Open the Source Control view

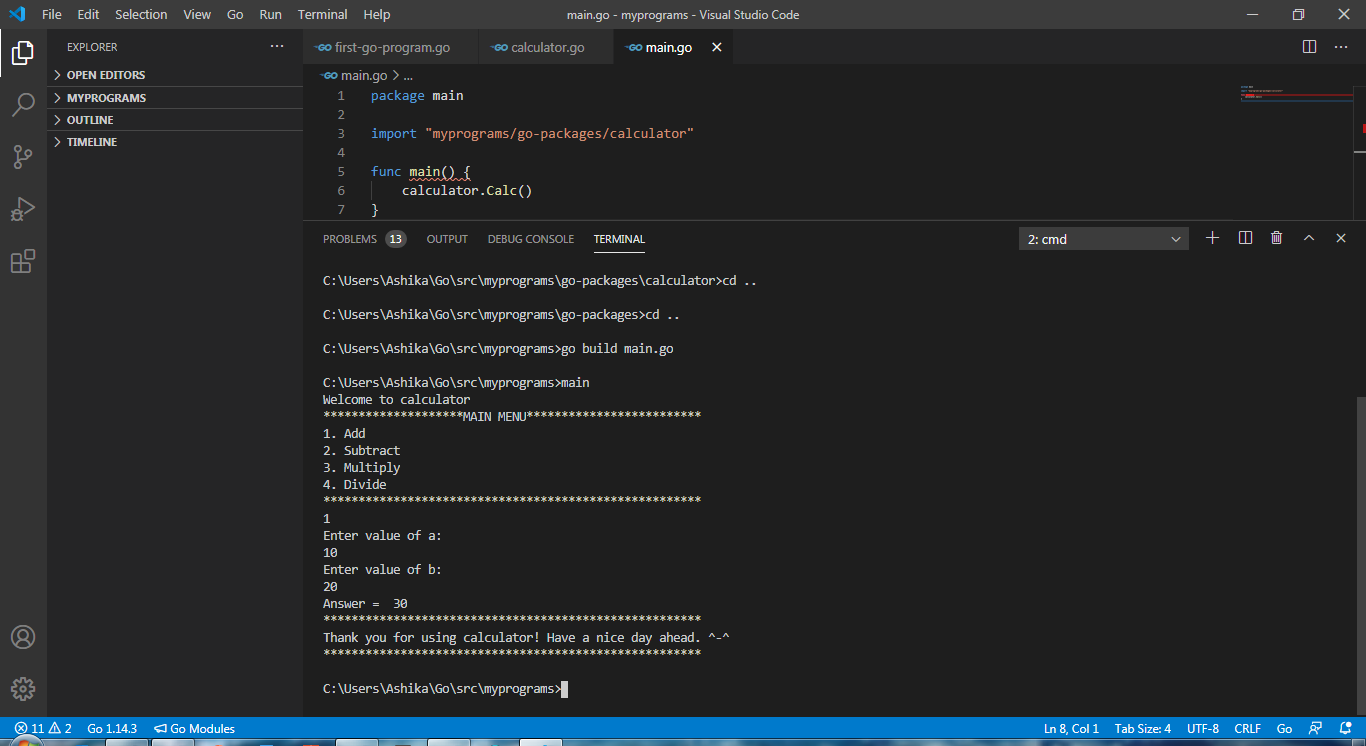click(x=23, y=156)
